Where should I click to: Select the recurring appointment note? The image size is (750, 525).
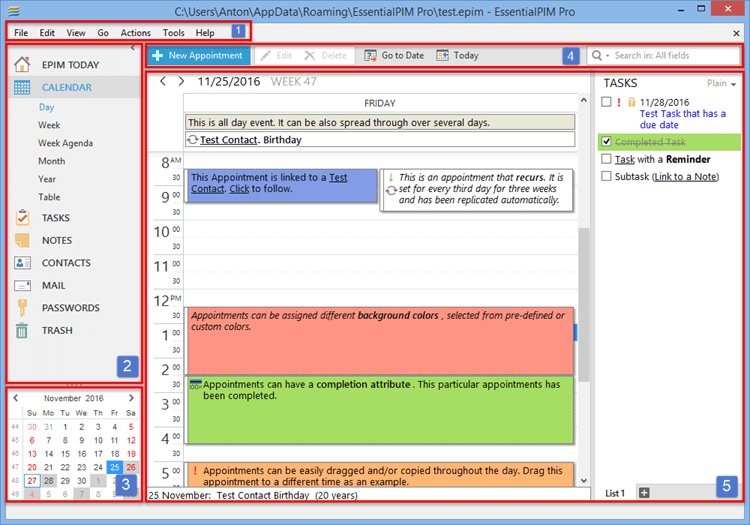coord(476,190)
